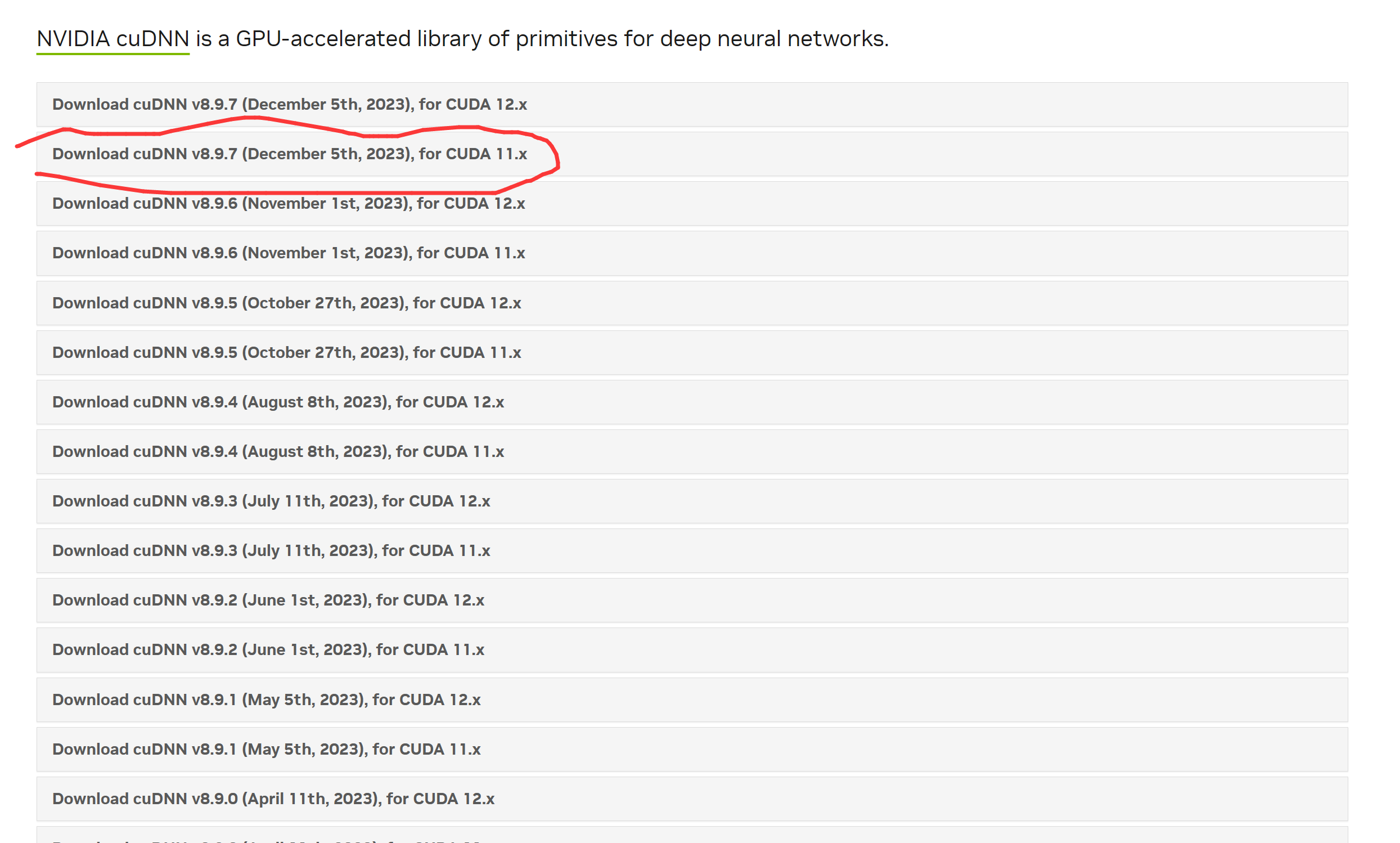Expand cuDNN v8.9.1 for CUDA 11.x
Image resolution: width=1400 pixels, height=843 pixels.
click(692, 749)
